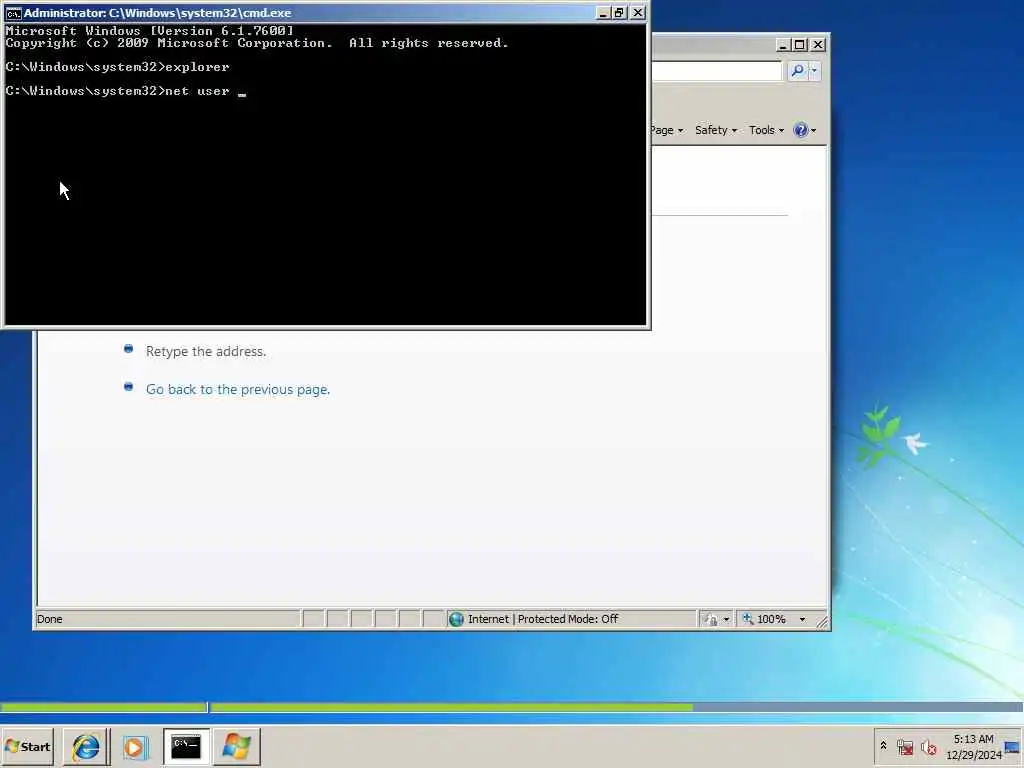
Task: Open the zoom level dropdown arrow
Action: 803,620
